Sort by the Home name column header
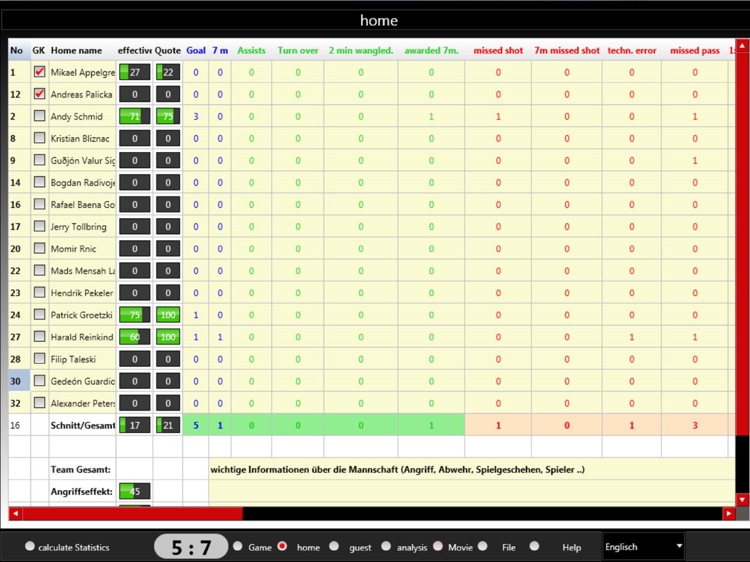The image size is (750, 562). point(82,50)
